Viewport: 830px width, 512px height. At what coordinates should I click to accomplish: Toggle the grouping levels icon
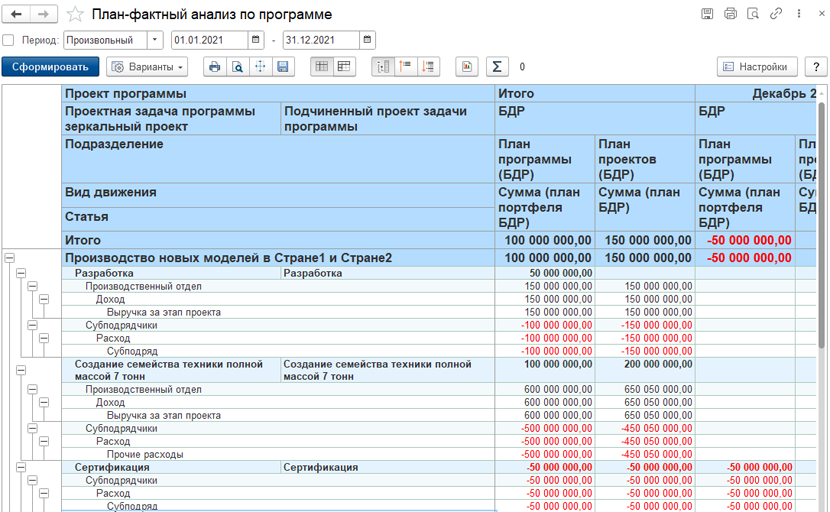383,67
